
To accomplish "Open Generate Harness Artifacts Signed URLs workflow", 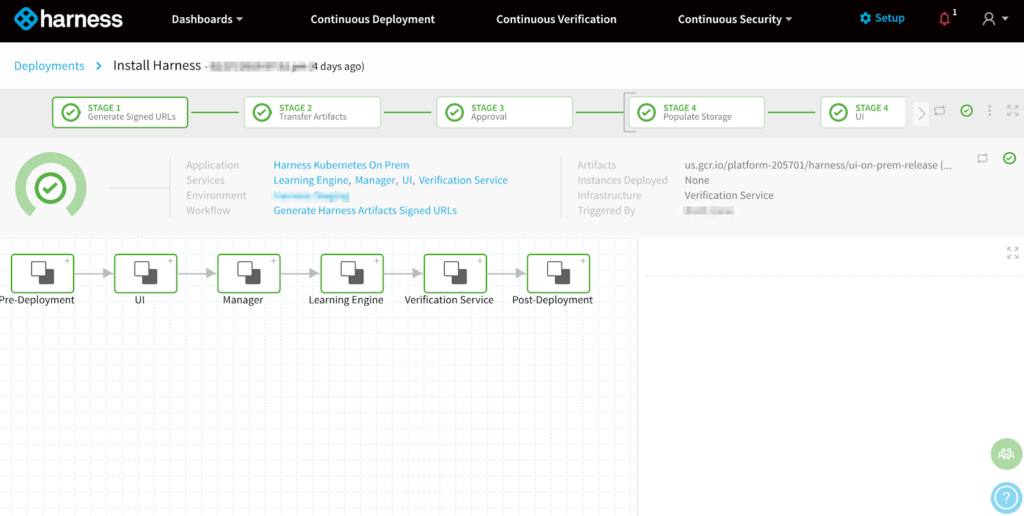I will pos(365,210).
